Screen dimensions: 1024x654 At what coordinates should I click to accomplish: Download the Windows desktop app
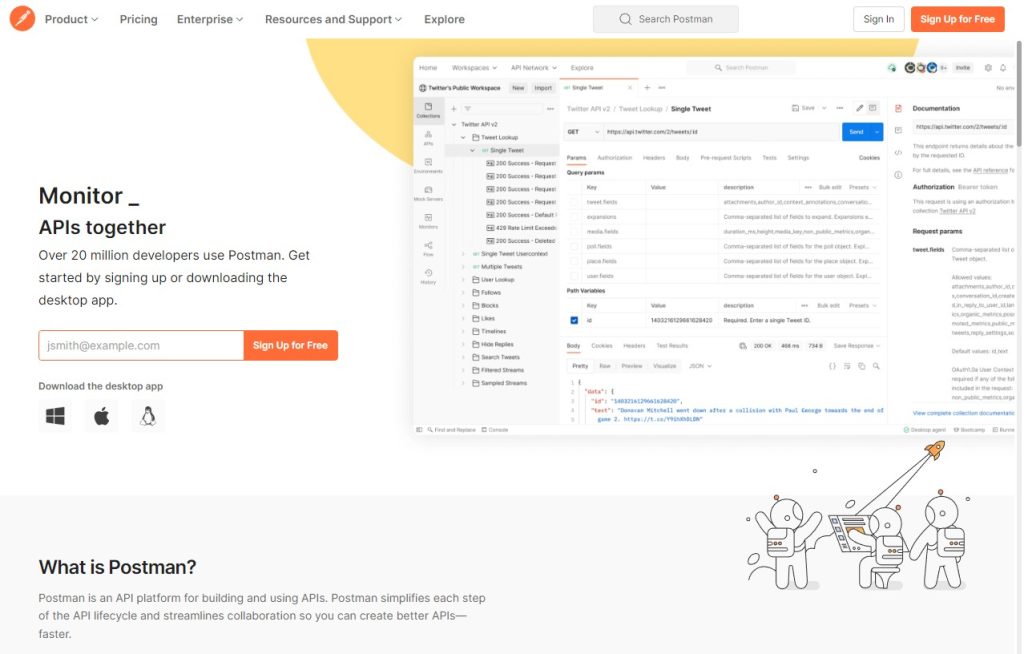55,416
